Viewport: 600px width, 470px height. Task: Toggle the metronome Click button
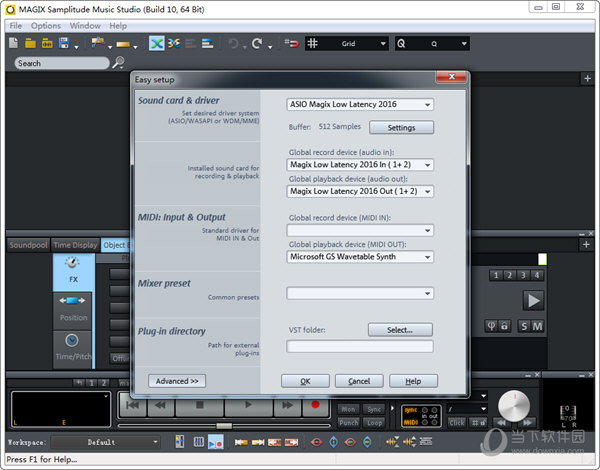tap(457, 423)
